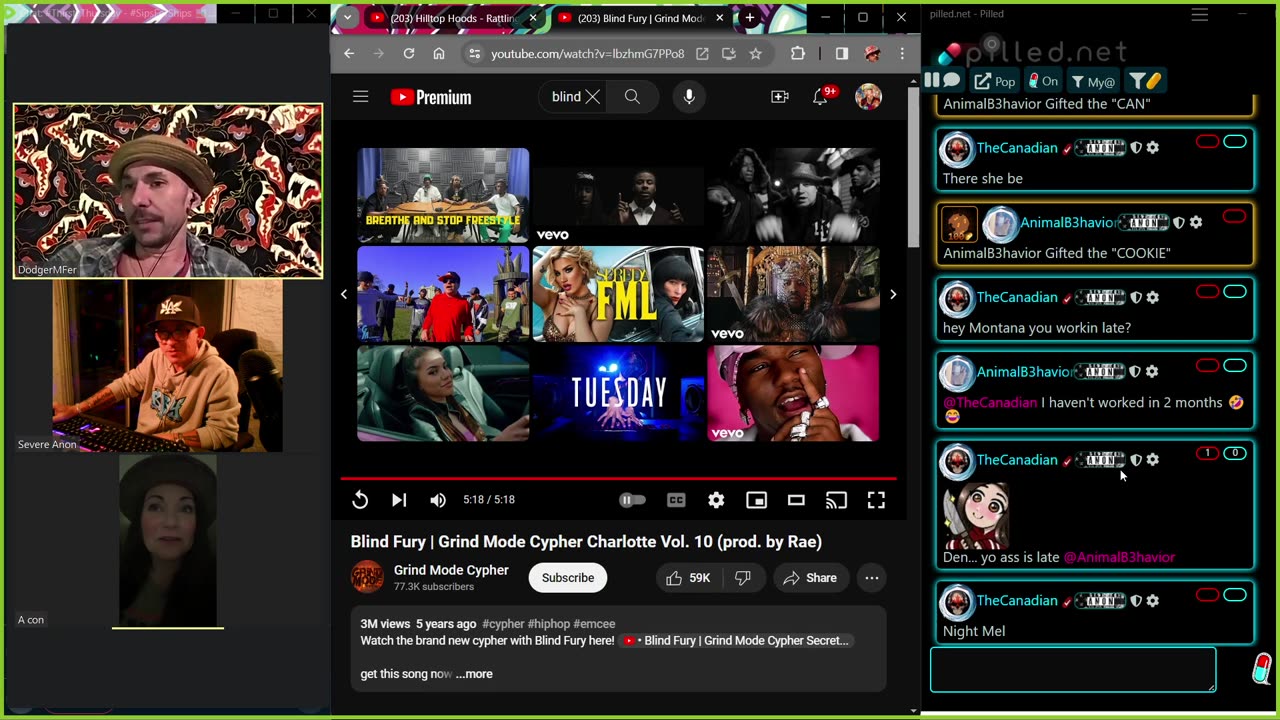Cast the video with Play on TV
Screen dimensions: 1280x720
coord(836,500)
